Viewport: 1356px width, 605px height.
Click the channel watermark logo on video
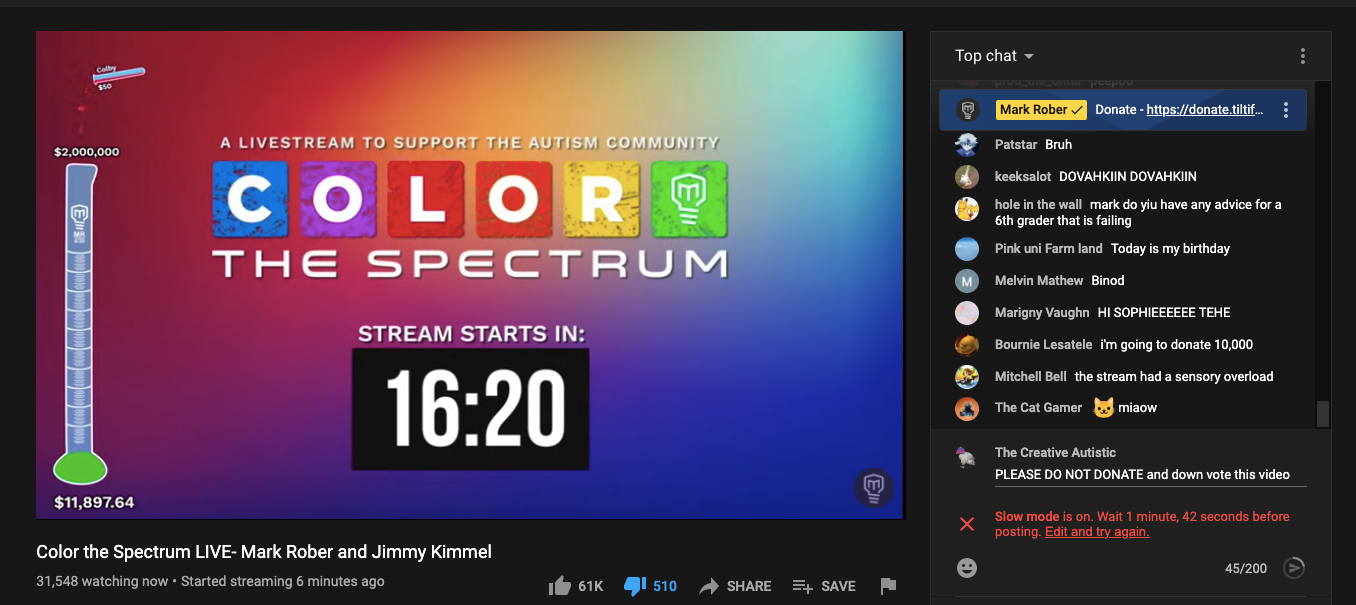(873, 487)
